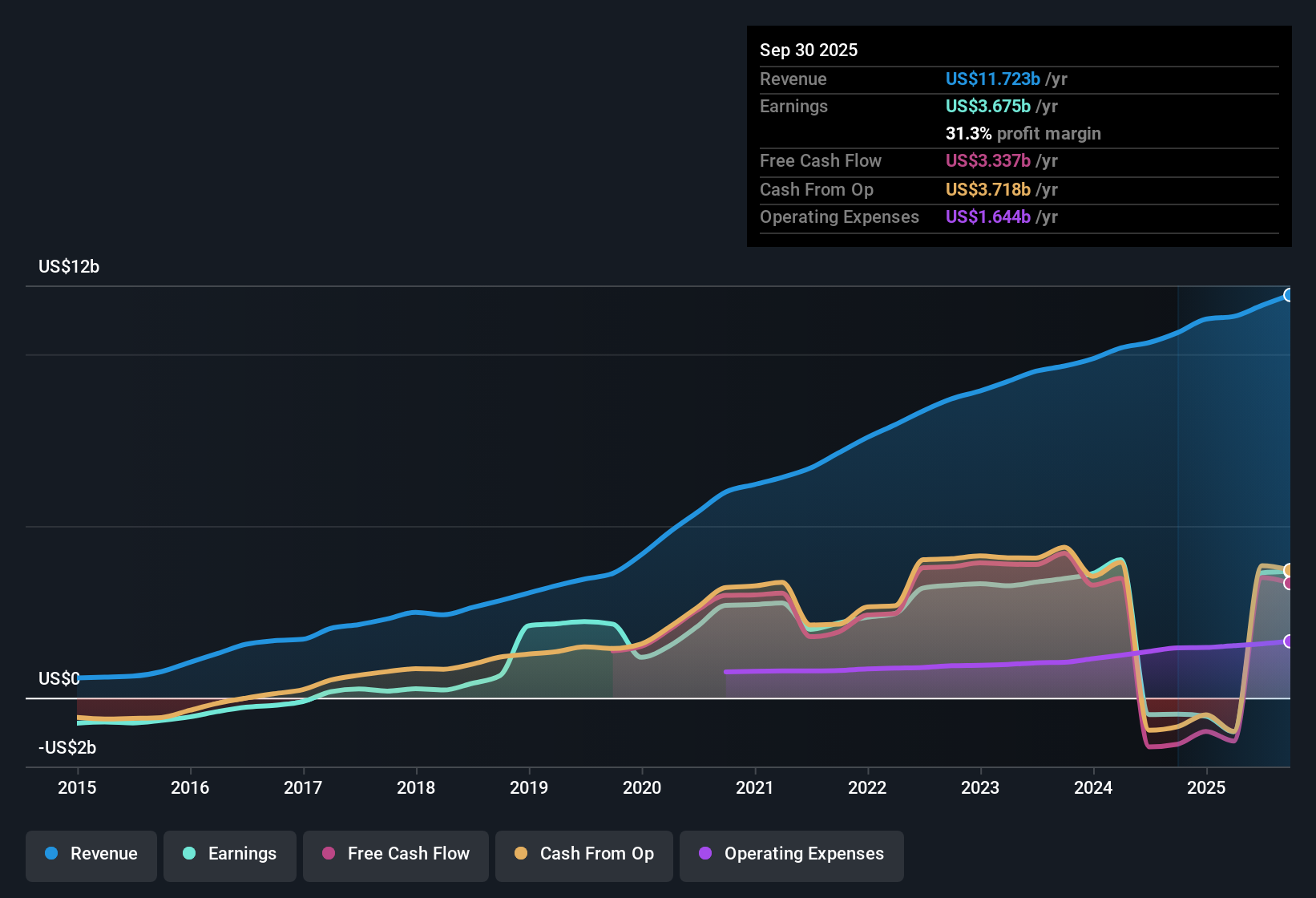Viewport: 1316px width, 898px height.
Task: Select the 2020 axis label
Action: coord(642,788)
